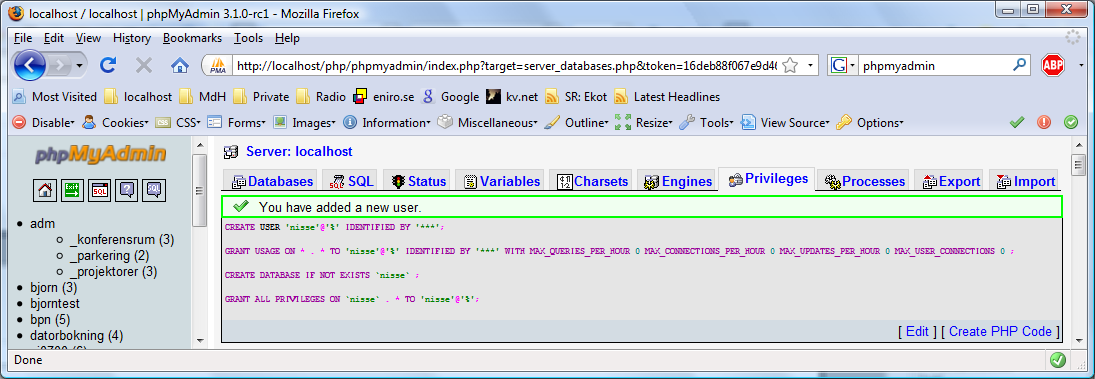Expand the Disable menu in Web Developer toolbar
This screenshot has height=379, width=1095.
43,122
